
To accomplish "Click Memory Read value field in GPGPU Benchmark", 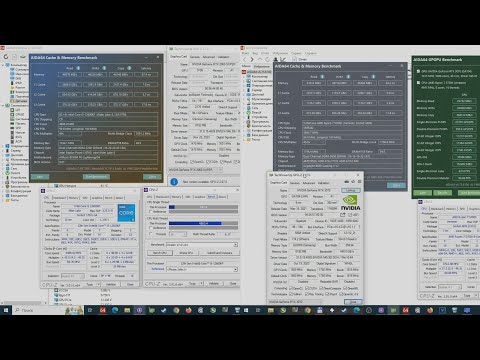I will click(464, 101).
